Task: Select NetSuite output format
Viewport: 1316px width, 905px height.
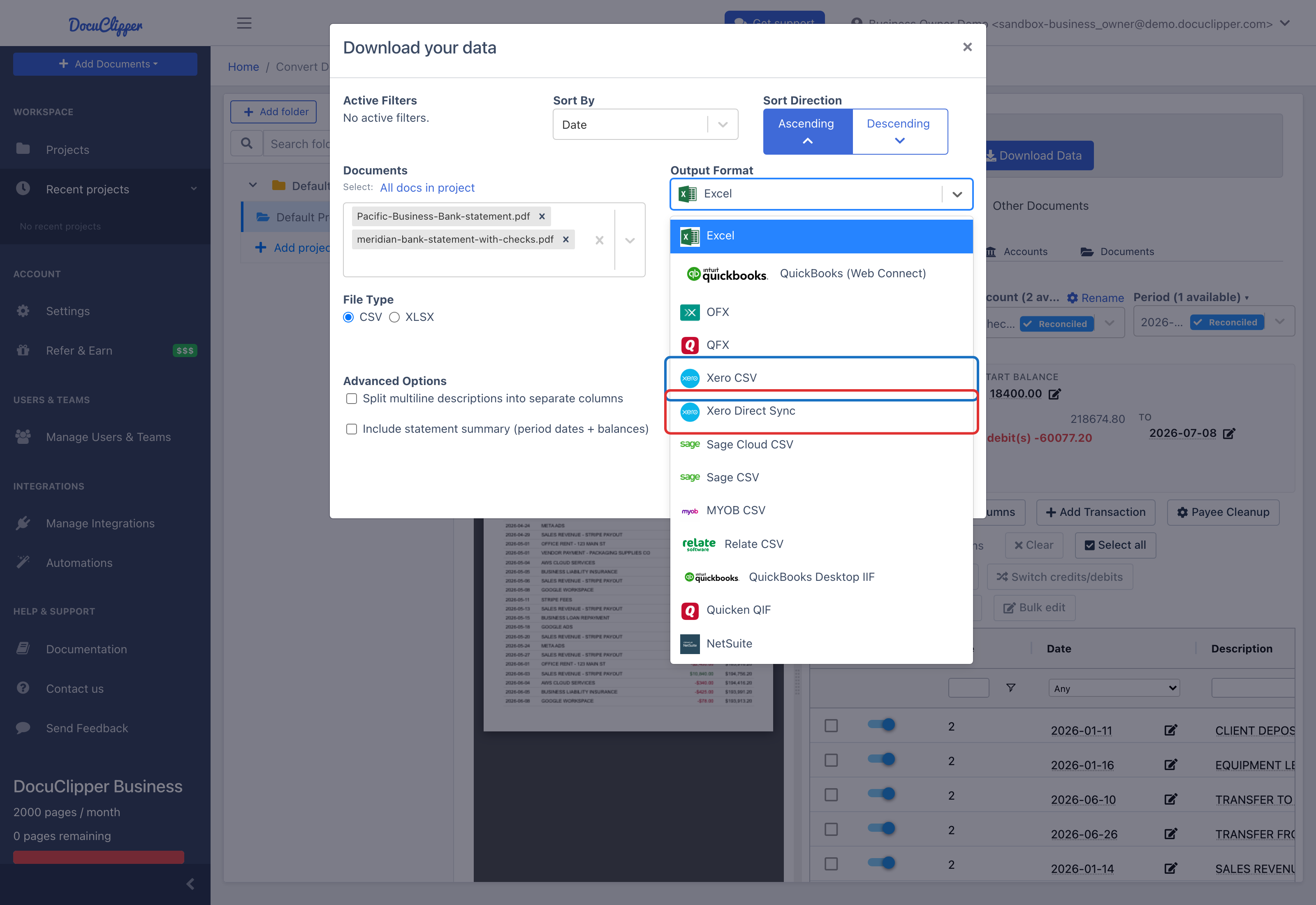Action: click(x=821, y=644)
